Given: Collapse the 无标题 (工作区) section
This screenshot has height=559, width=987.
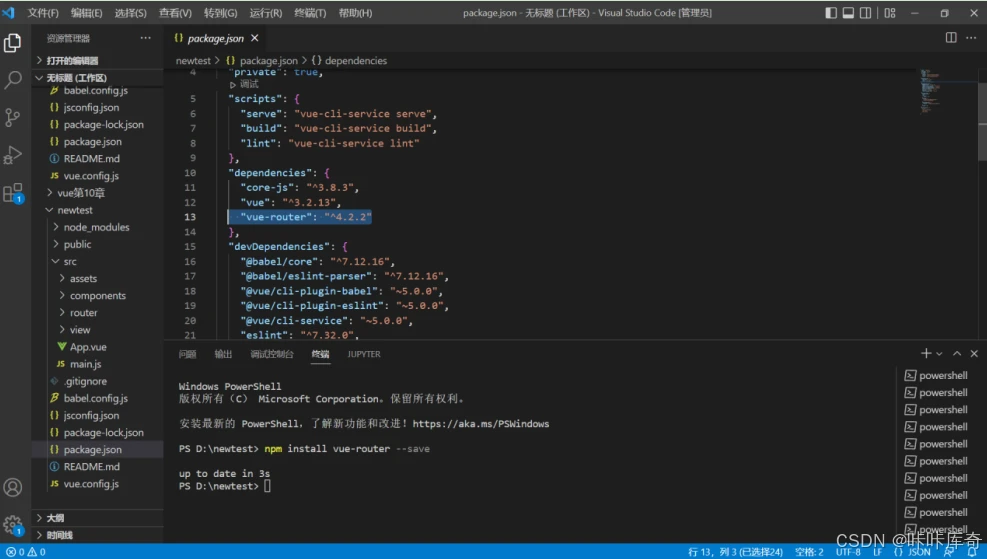Looking at the screenshot, I should click(98, 77).
